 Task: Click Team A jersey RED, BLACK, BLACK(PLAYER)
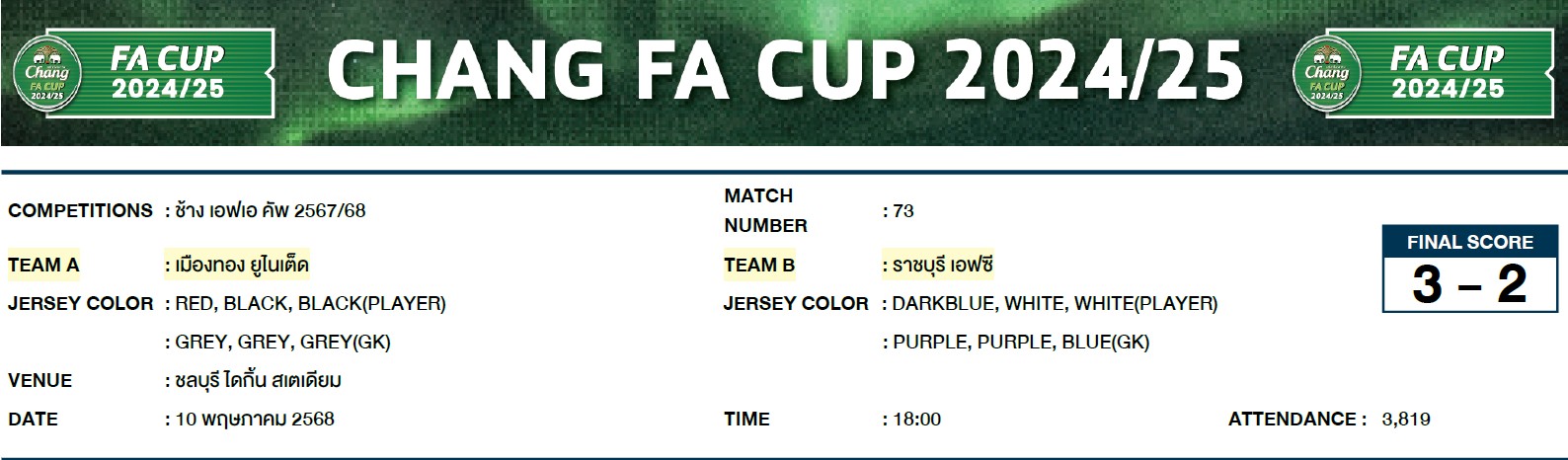[x=310, y=304]
